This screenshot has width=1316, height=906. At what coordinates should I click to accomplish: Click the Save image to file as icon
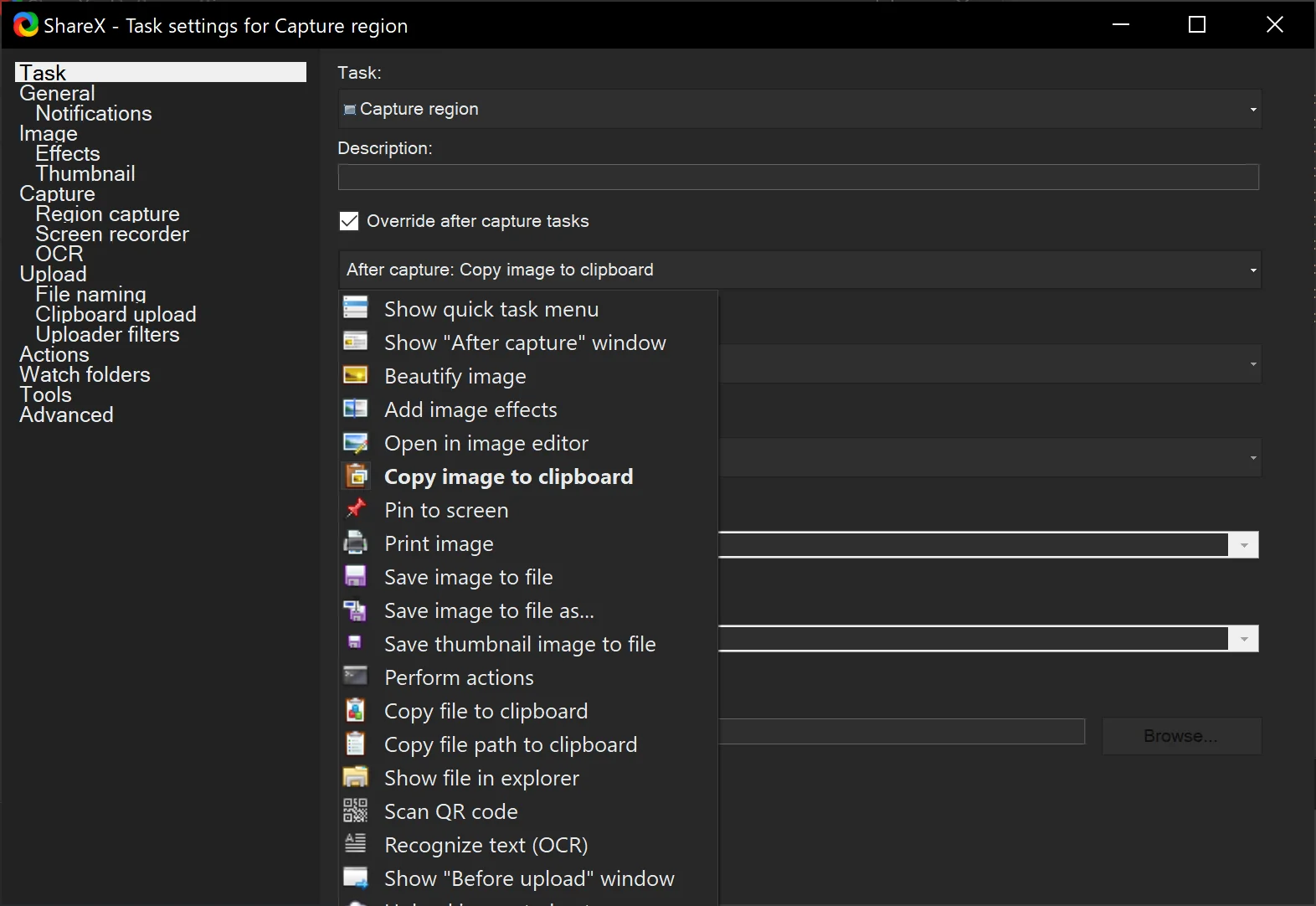click(x=356, y=610)
